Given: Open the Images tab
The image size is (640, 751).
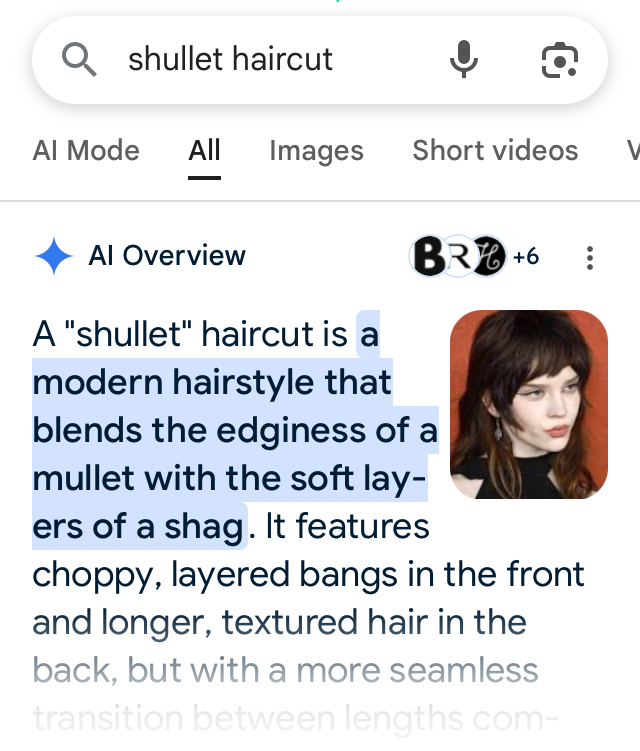Looking at the screenshot, I should point(316,150).
